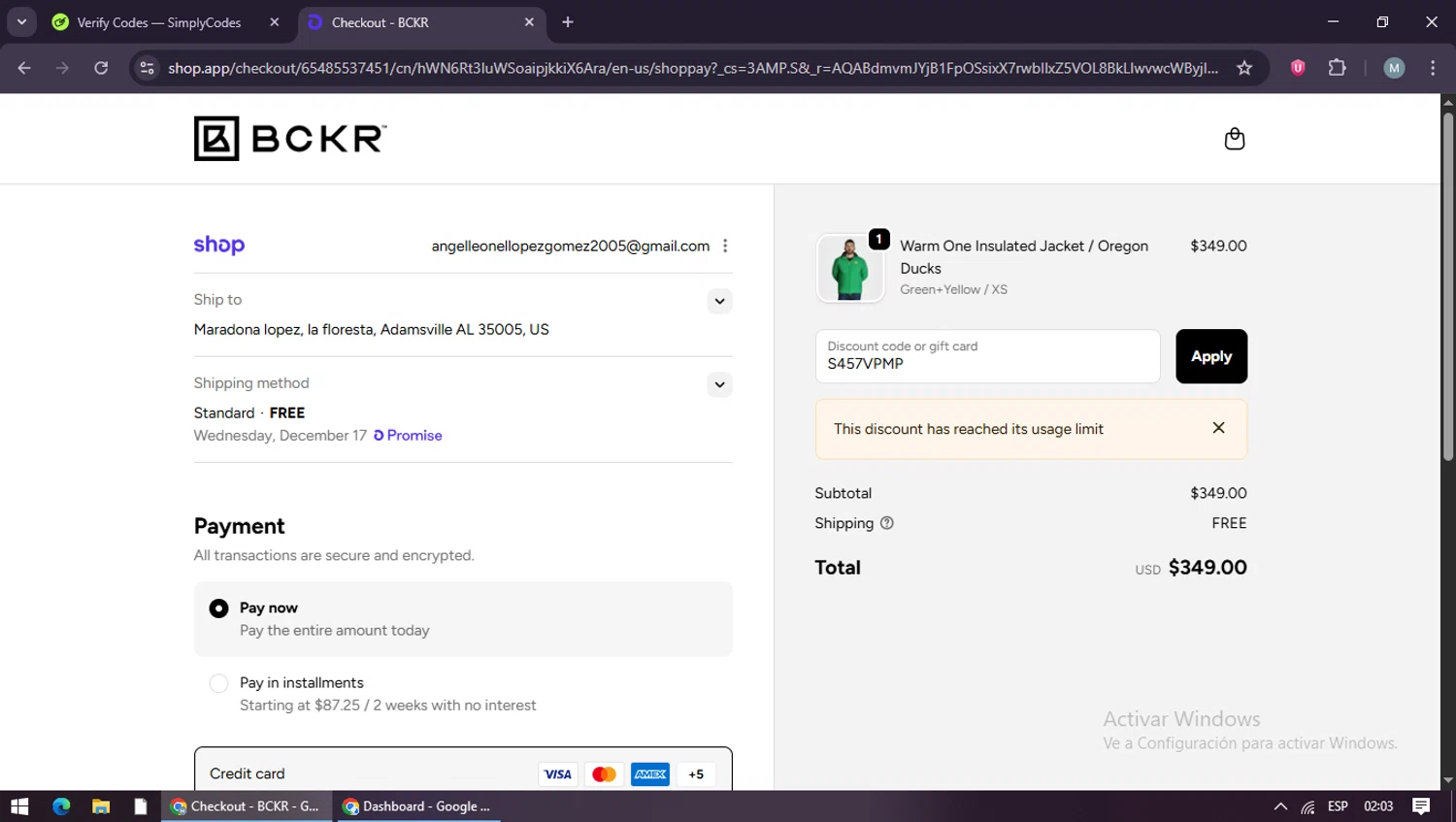View site information icon in address bar

tap(147, 68)
